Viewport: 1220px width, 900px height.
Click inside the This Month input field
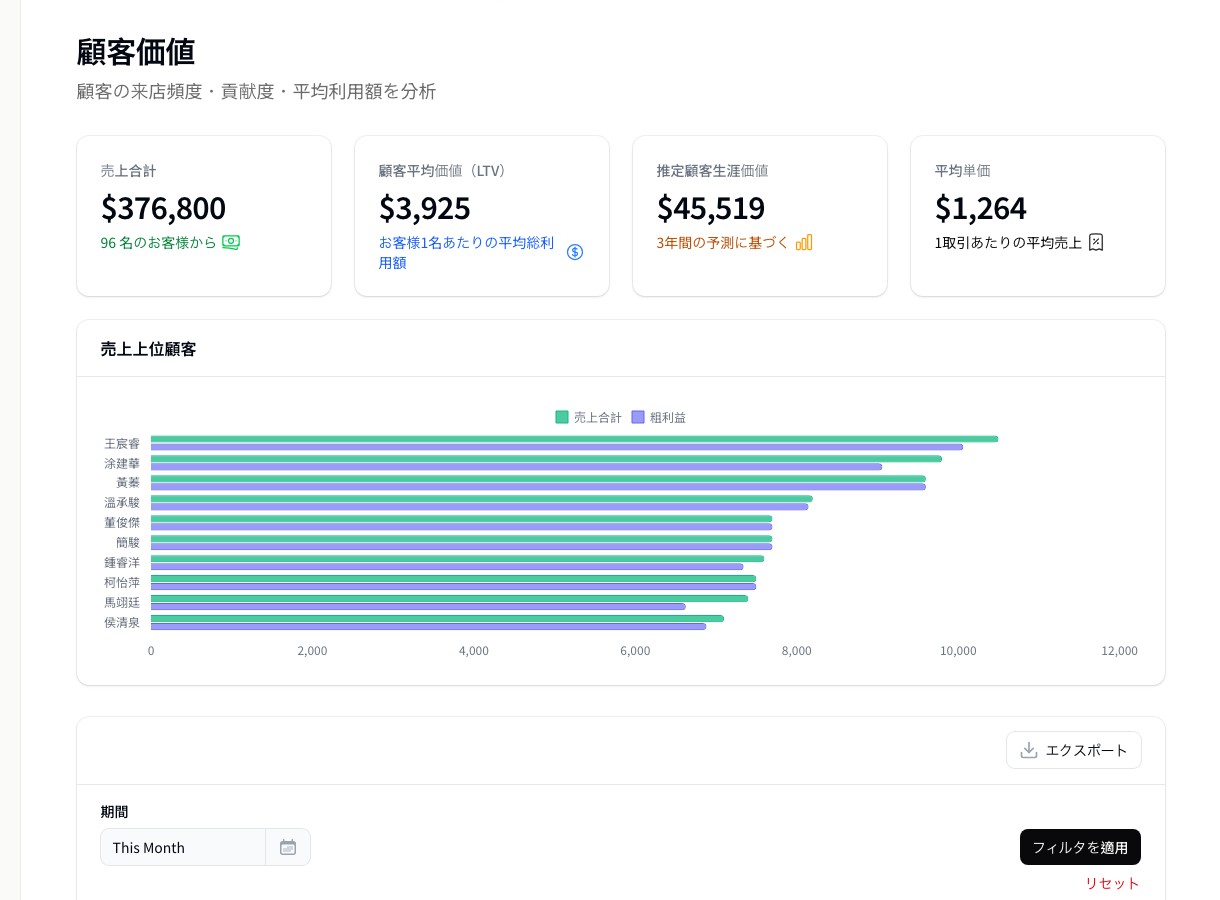point(183,847)
